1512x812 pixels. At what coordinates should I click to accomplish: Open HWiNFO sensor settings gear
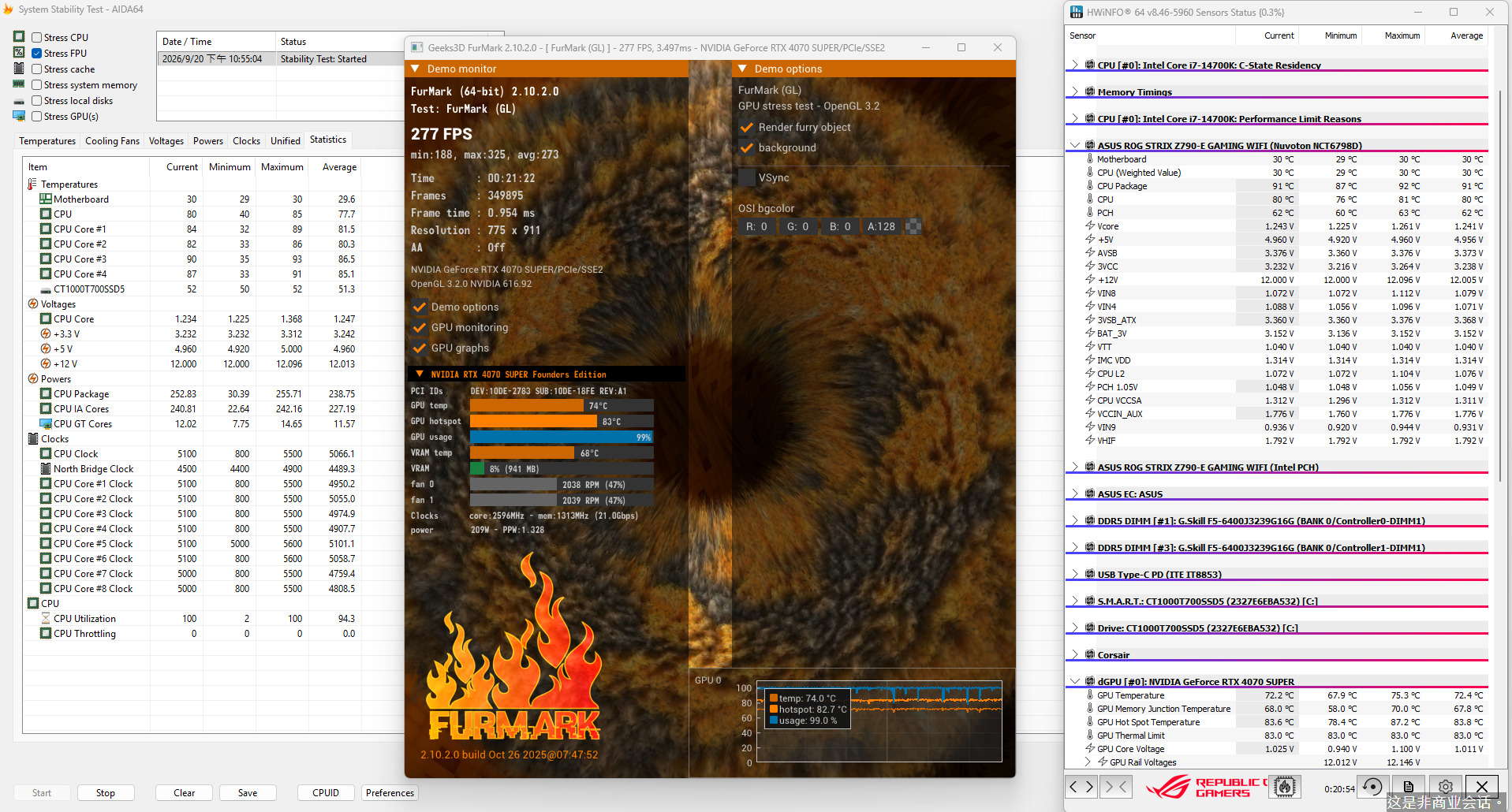coord(1445,786)
